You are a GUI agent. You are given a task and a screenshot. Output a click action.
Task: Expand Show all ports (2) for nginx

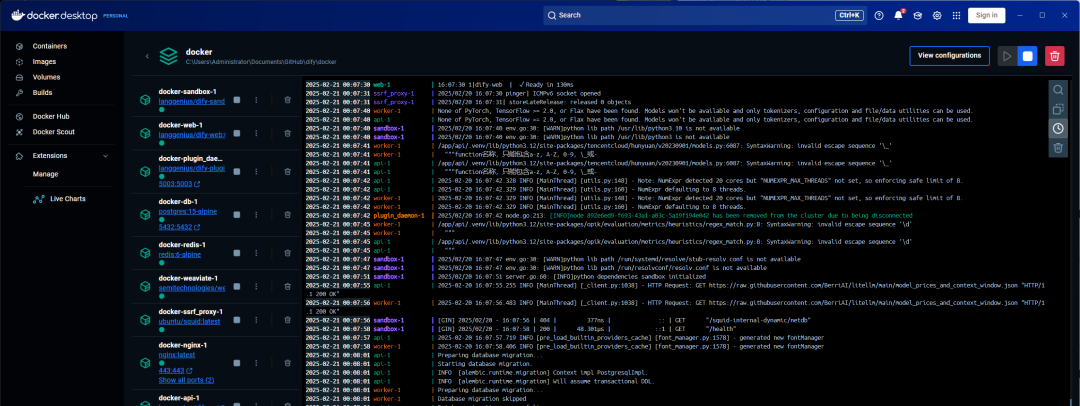[x=186, y=380]
